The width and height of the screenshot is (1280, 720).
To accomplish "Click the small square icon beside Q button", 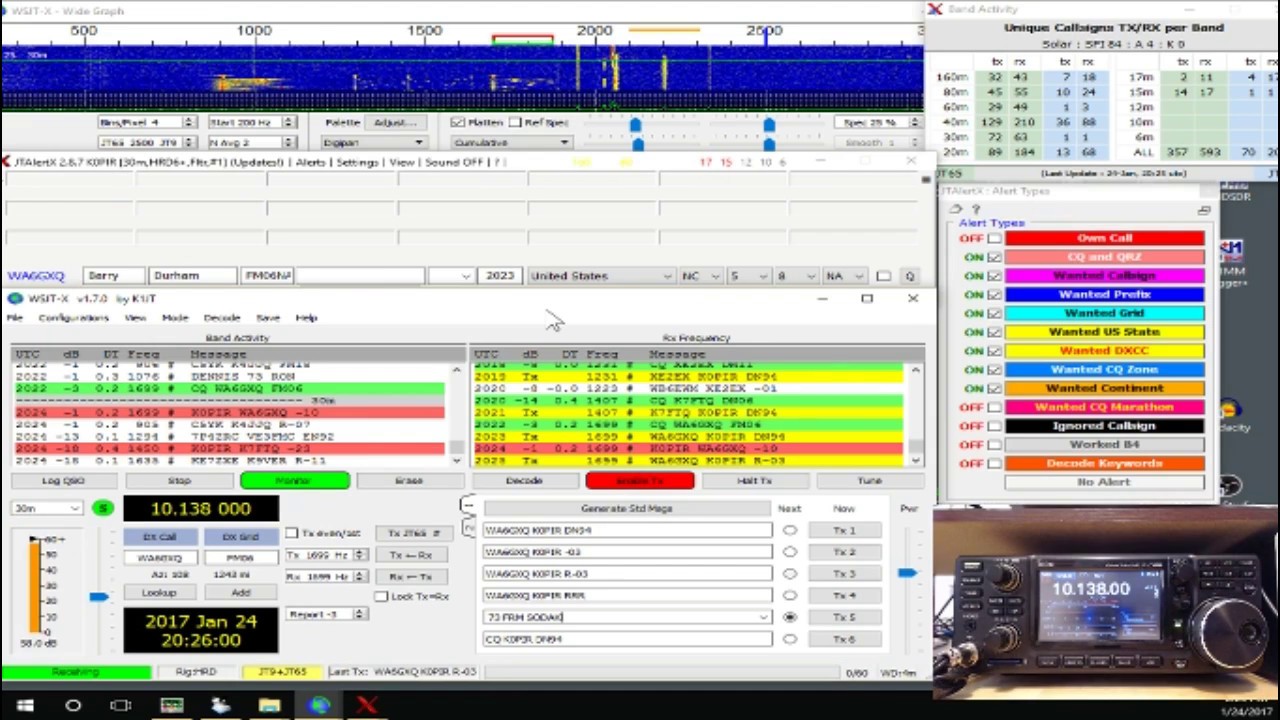I will 883,276.
